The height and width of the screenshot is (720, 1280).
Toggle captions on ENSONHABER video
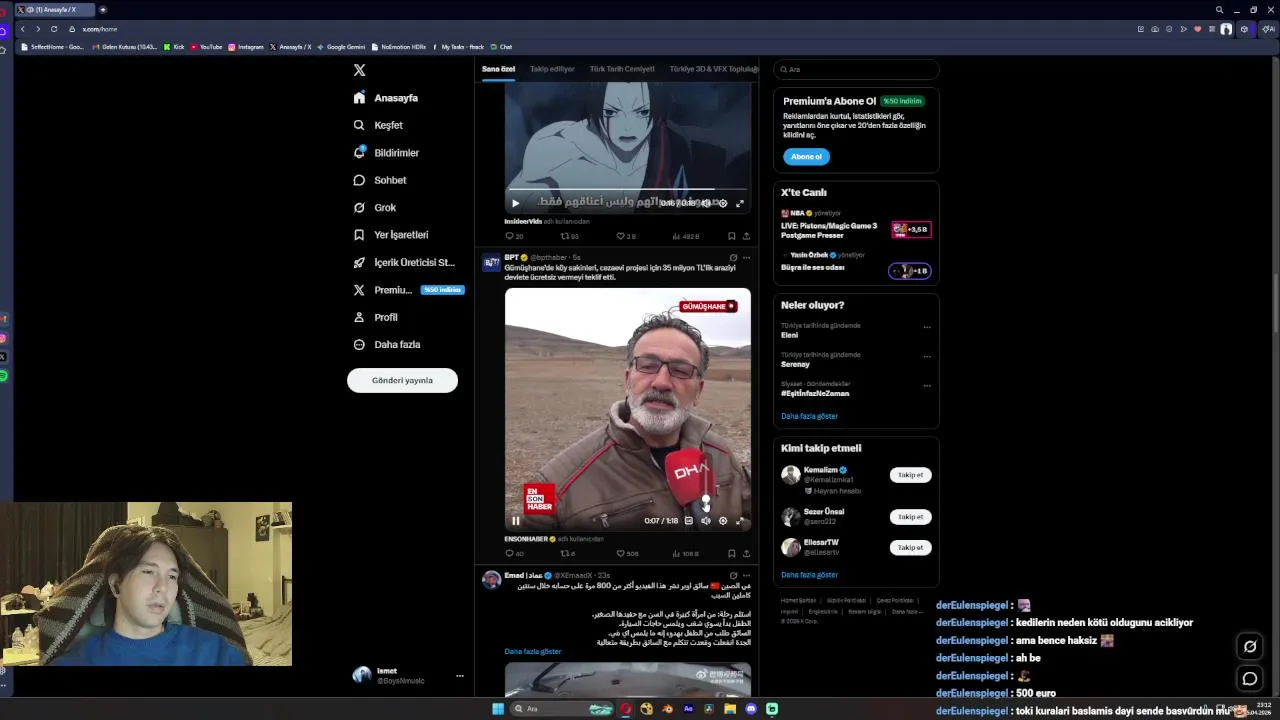point(688,521)
